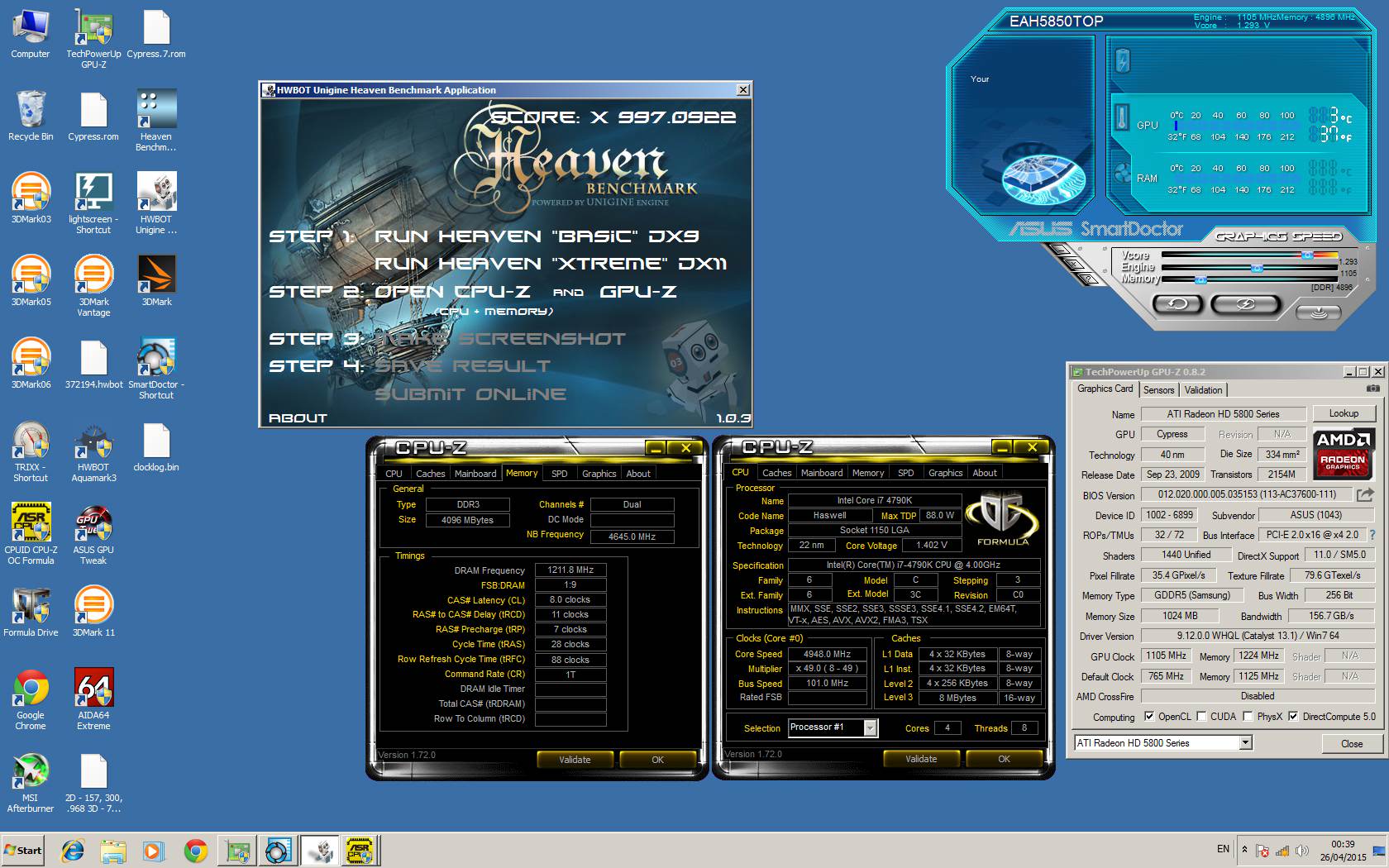Click RUN HEAVEN "XTREME" DX11

[x=551, y=264]
